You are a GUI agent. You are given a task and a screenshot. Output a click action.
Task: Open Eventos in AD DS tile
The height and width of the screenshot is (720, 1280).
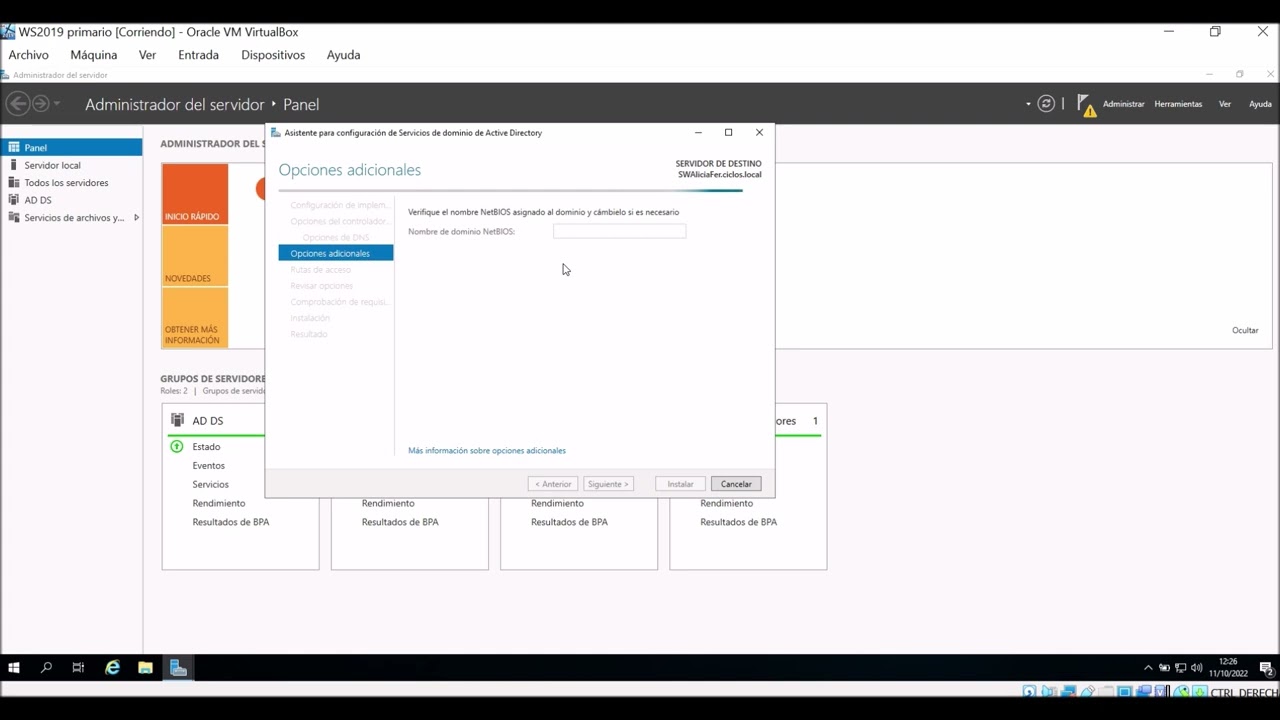tap(209, 466)
